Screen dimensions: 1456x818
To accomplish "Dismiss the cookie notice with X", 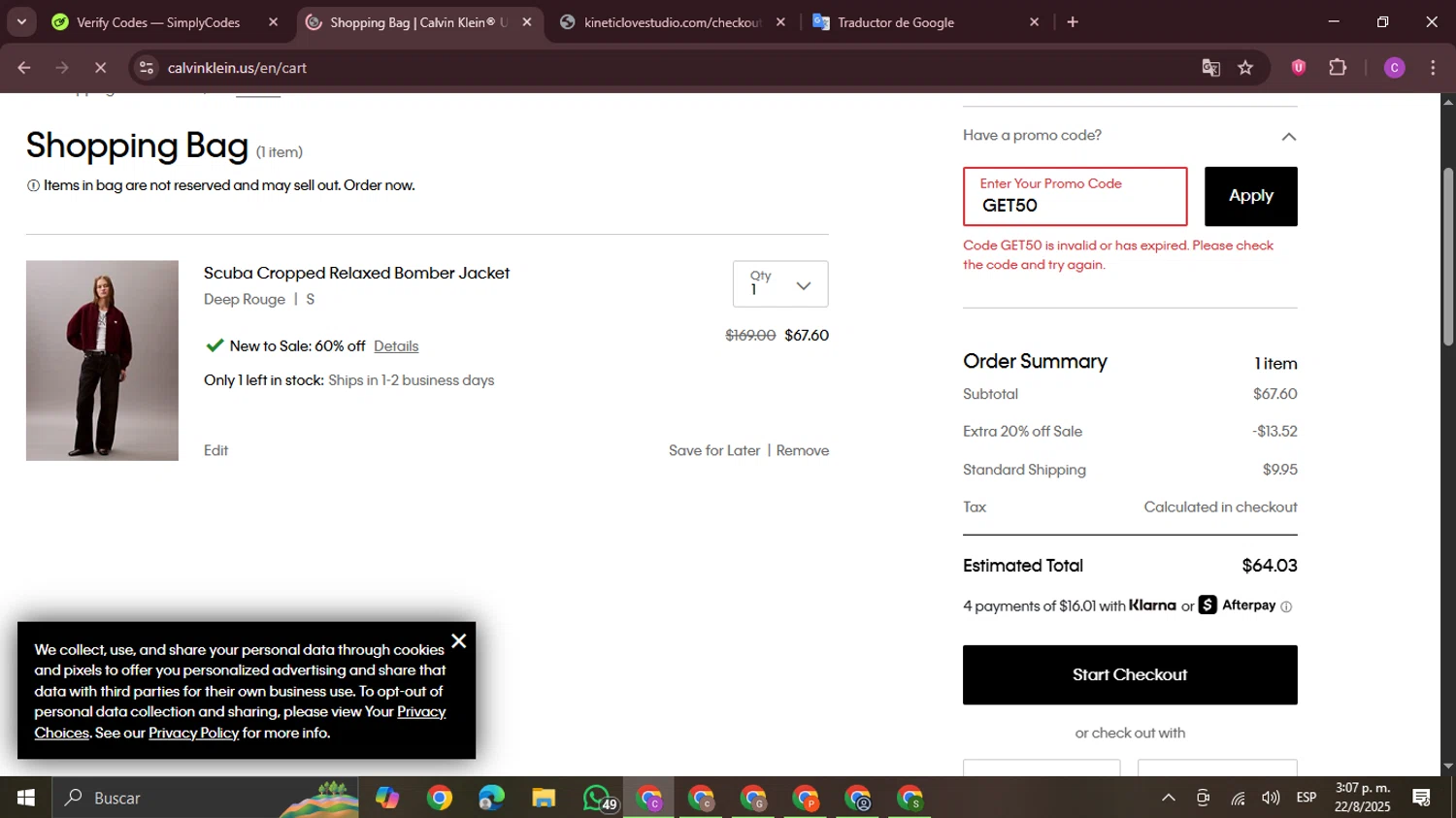I will click(459, 640).
